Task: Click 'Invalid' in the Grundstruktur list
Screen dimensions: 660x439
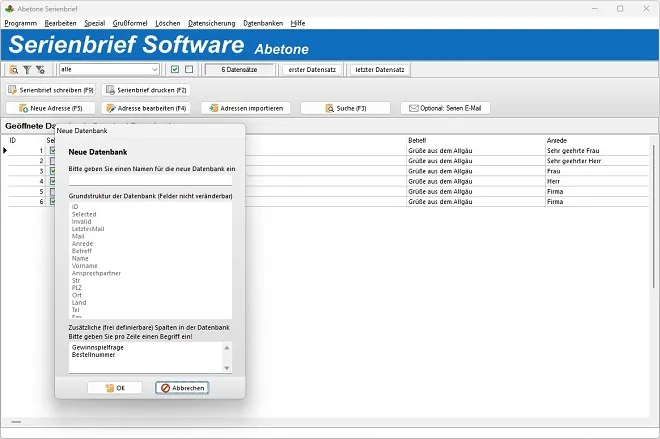Action: (81, 221)
